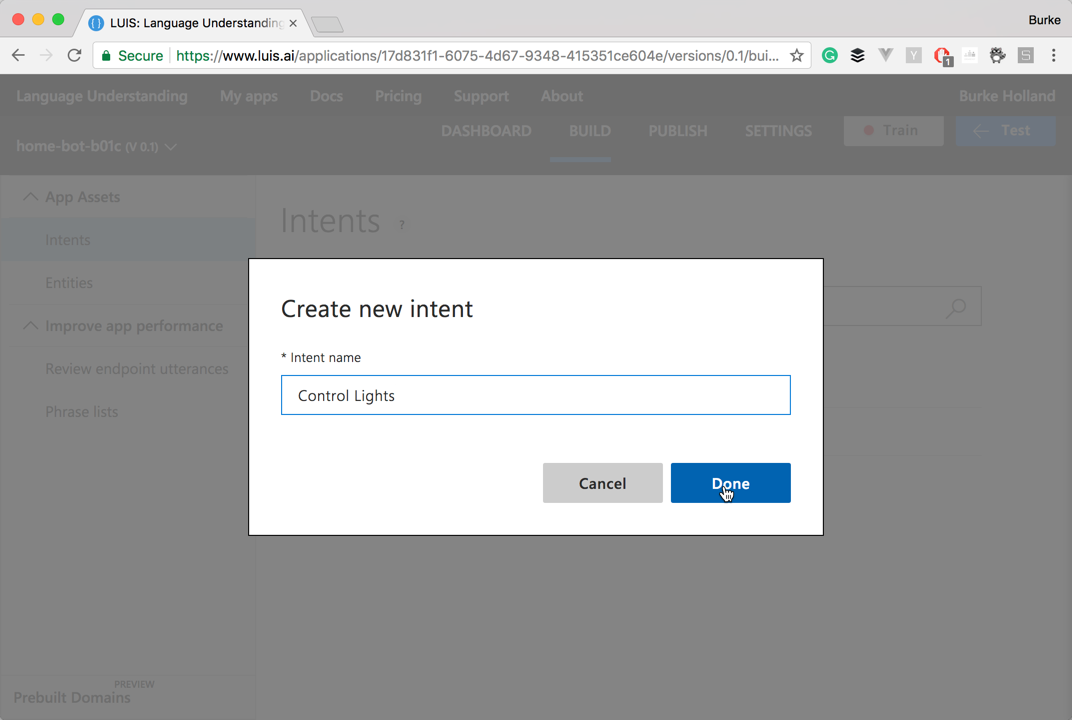Reload the page with refresh icon
The height and width of the screenshot is (720, 1072).
pyautogui.click(x=75, y=55)
